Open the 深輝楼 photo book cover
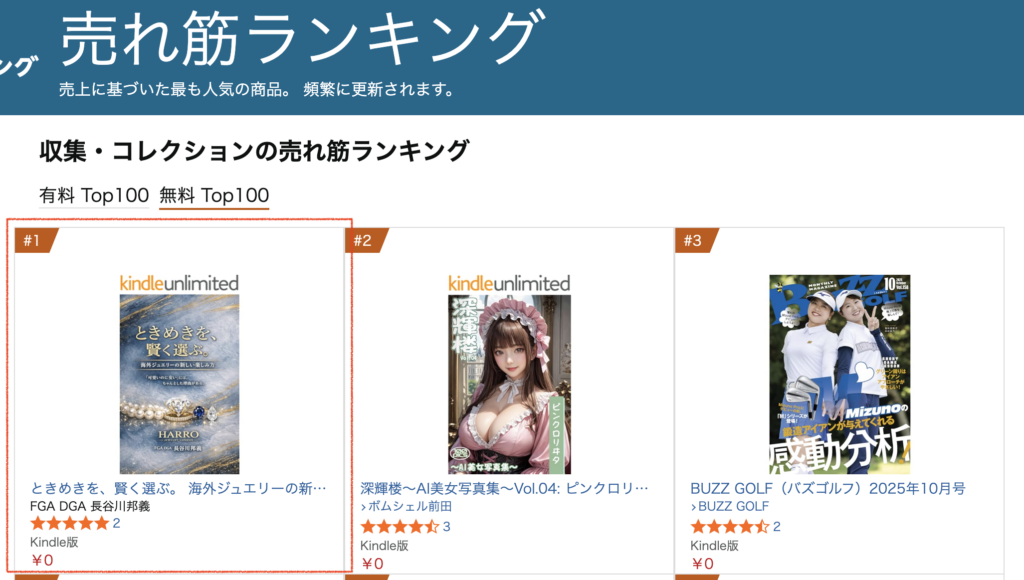 (509, 384)
